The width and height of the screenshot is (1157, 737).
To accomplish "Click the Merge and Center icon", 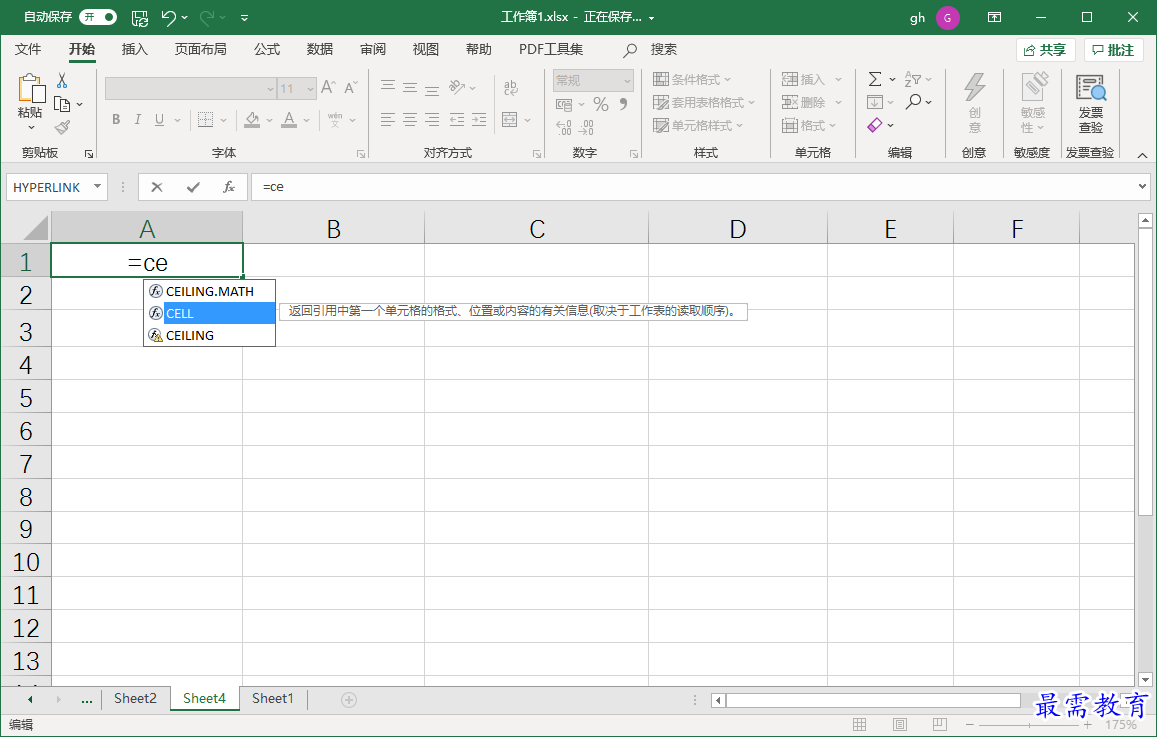I will 510,120.
